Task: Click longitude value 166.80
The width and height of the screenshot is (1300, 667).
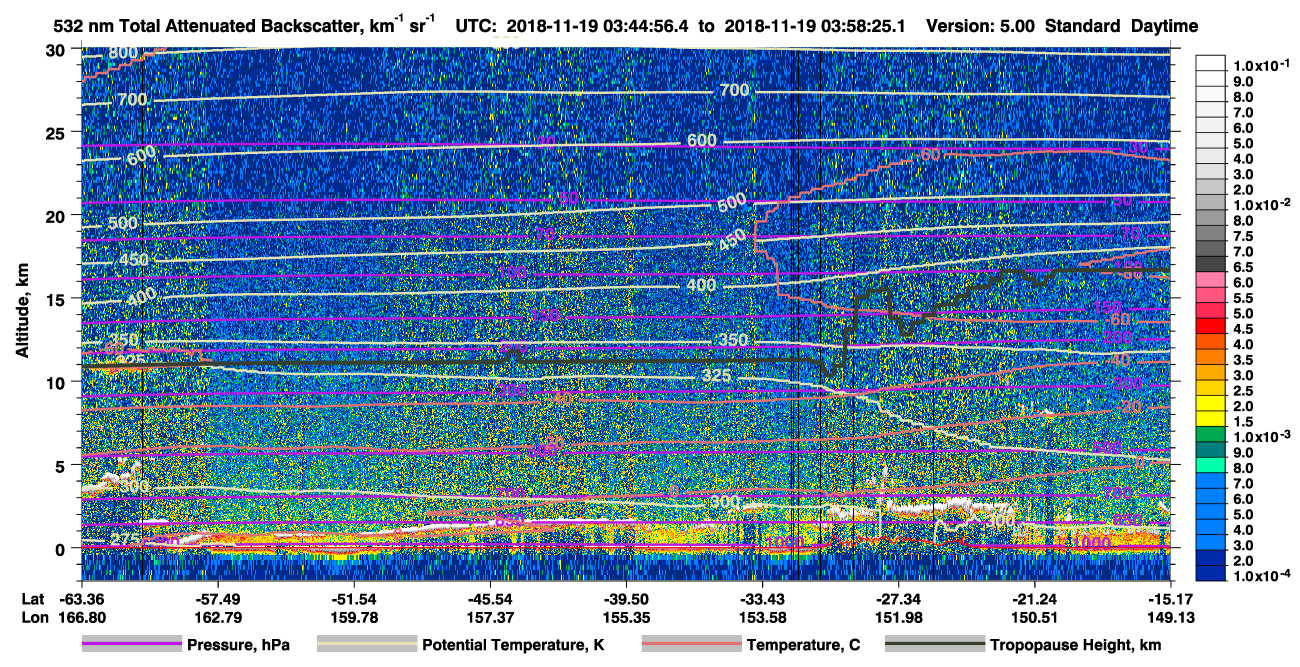Action: (x=82, y=617)
